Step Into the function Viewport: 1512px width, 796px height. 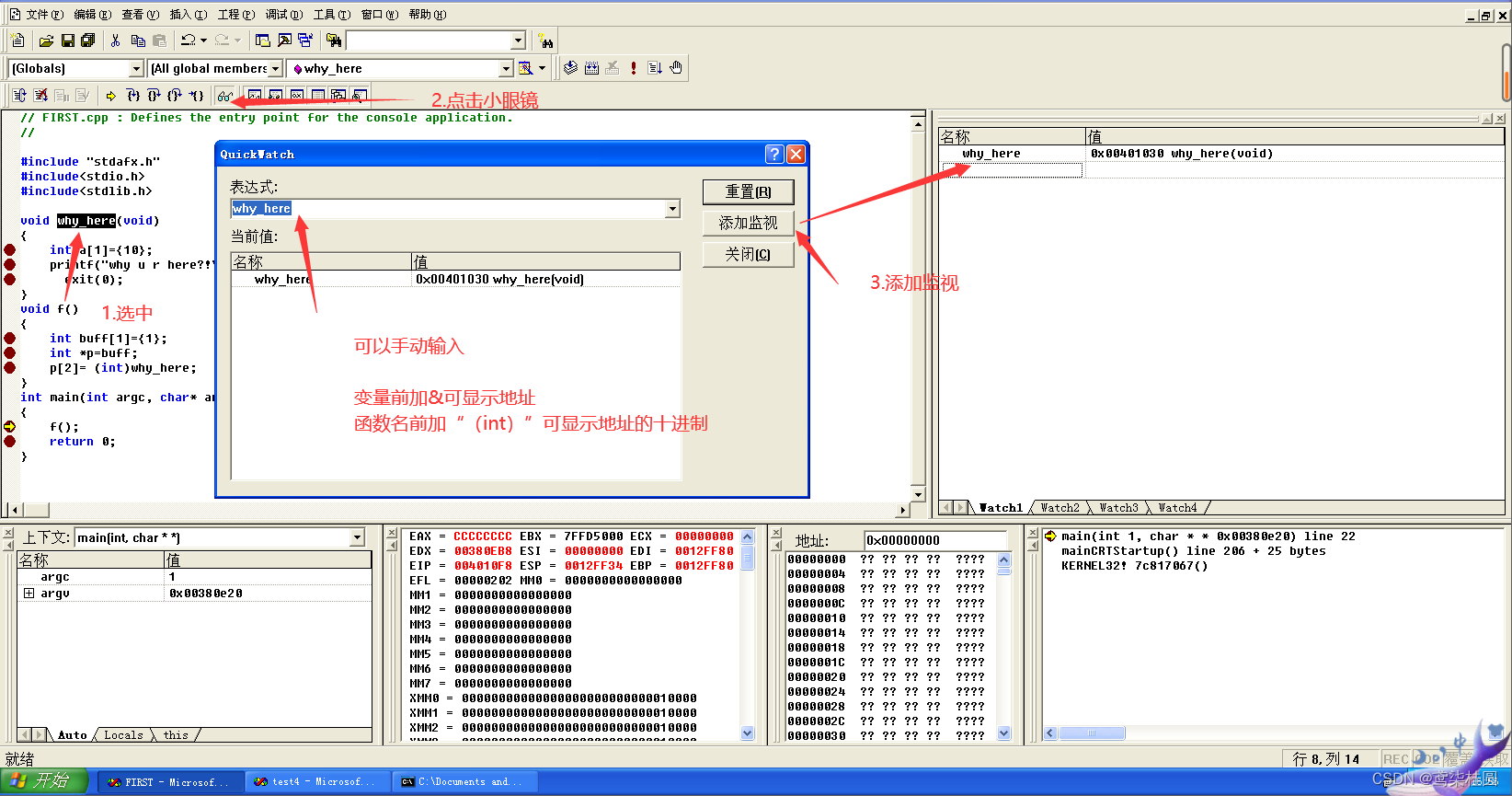coord(133,95)
